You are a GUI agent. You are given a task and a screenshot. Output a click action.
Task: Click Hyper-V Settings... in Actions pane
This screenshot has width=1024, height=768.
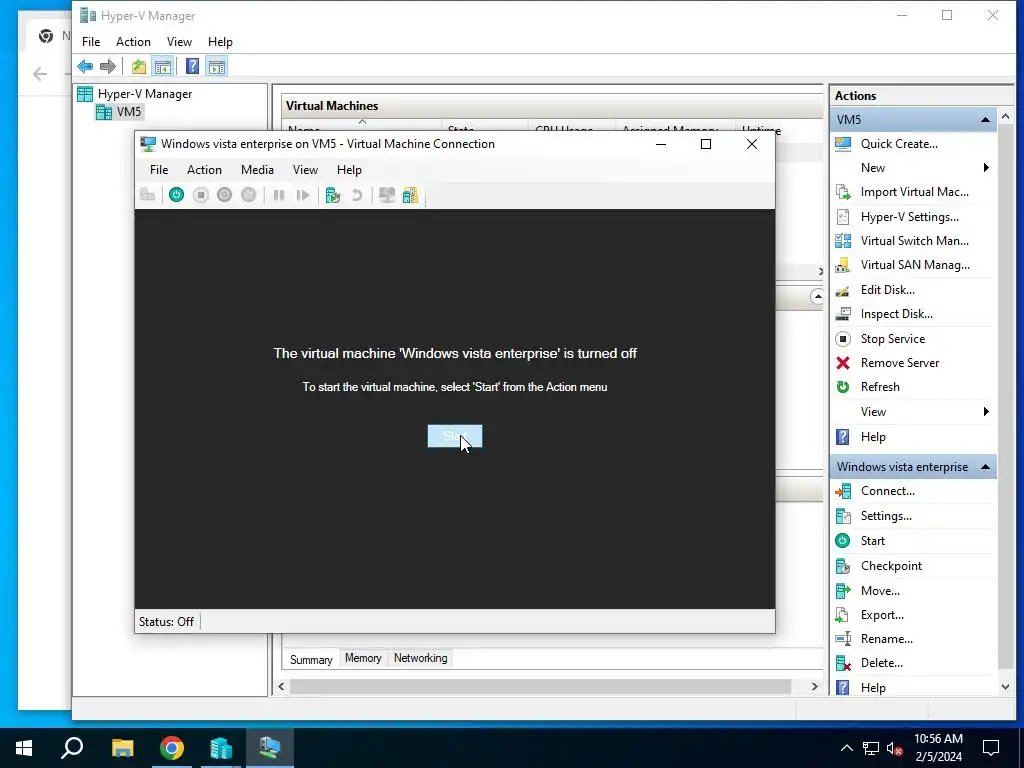click(910, 217)
